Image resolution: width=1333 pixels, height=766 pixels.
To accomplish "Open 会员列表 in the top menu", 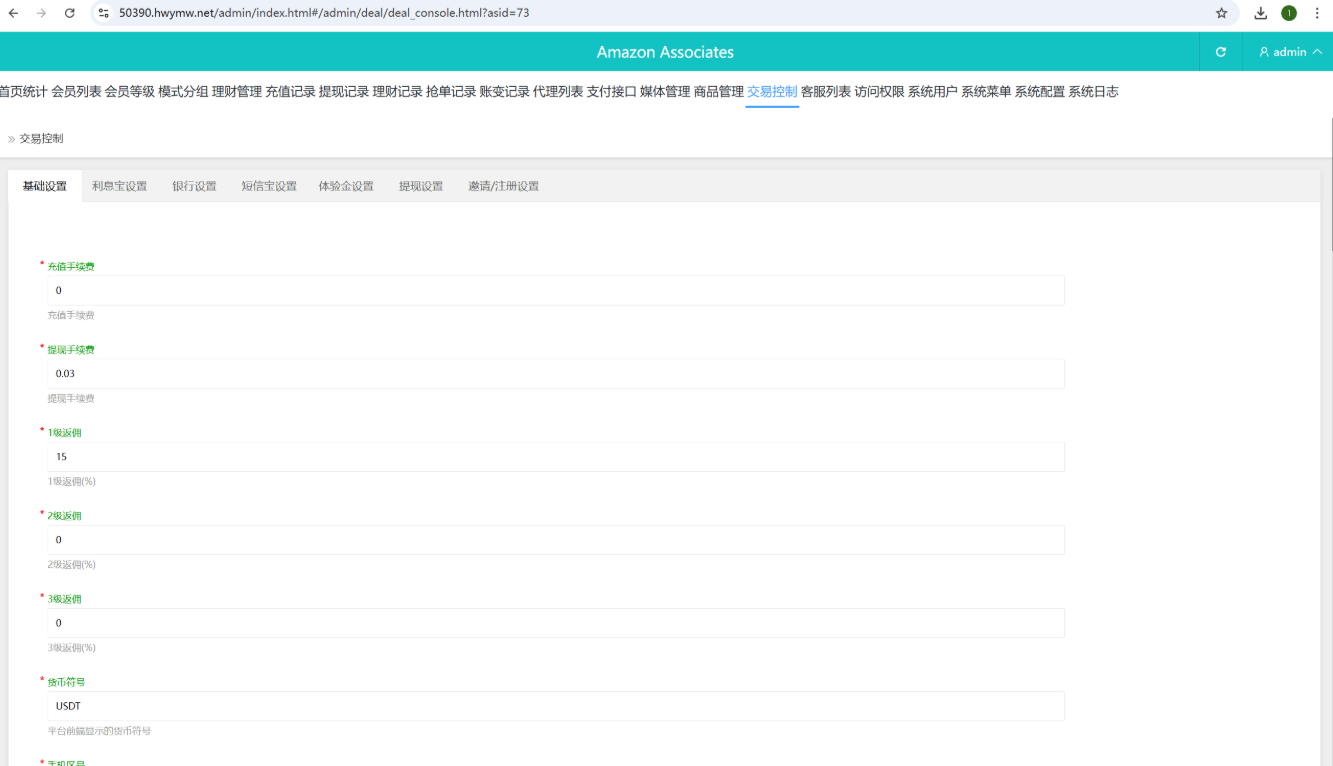I will 76,92.
